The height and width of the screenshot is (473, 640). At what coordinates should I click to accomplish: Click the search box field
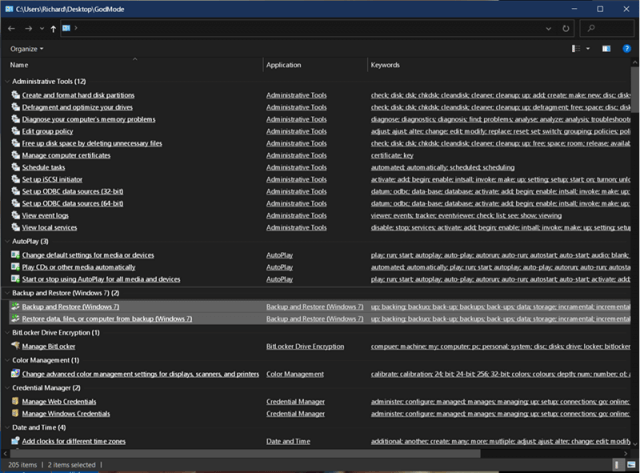(x=607, y=29)
